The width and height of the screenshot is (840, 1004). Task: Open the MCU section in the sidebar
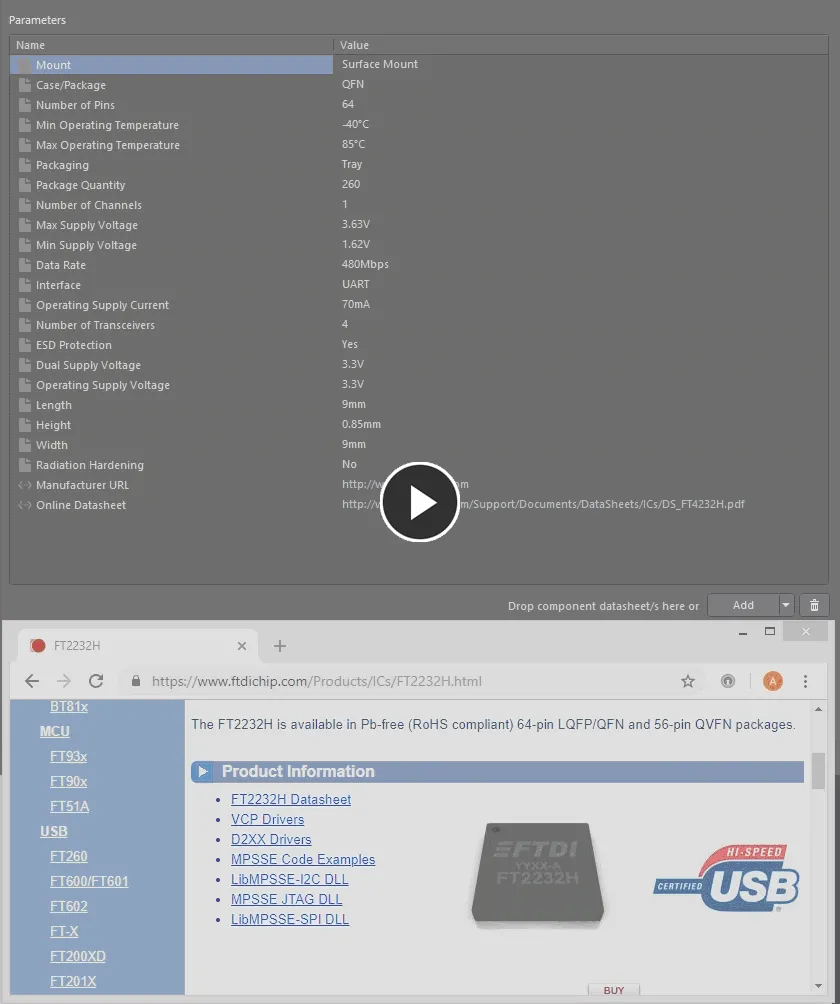[x=57, y=731]
